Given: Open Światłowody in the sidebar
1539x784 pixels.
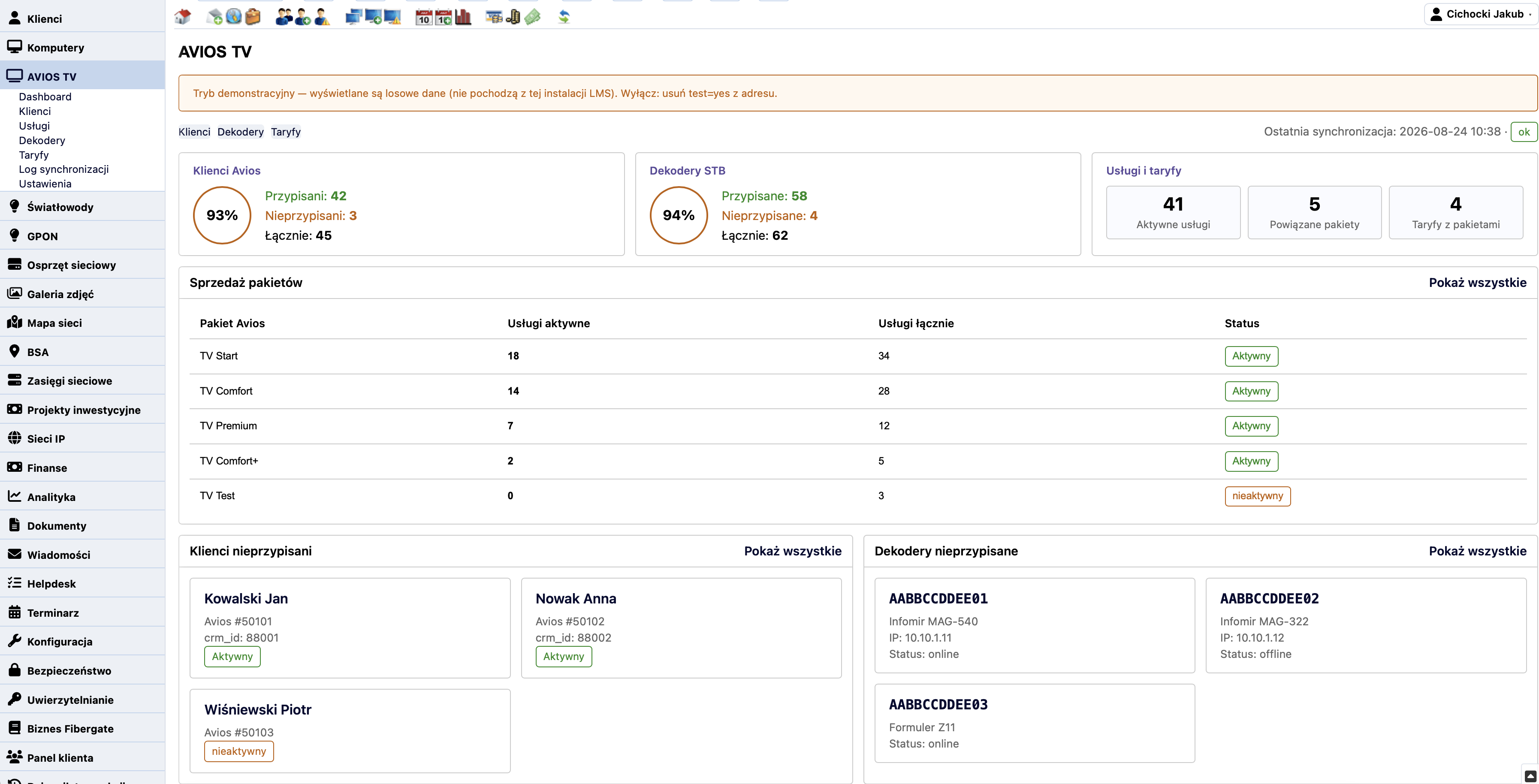Looking at the screenshot, I should point(82,207).
